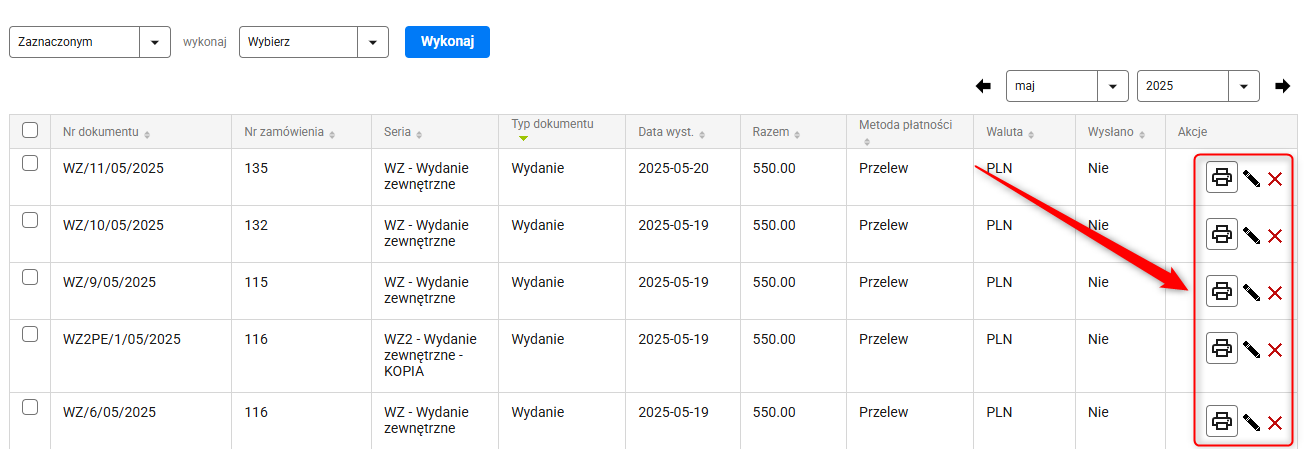The image size is (1308, 449).
Task: Print document WZ2PE/1/05/2025
Action: (x=1221, y=349)
